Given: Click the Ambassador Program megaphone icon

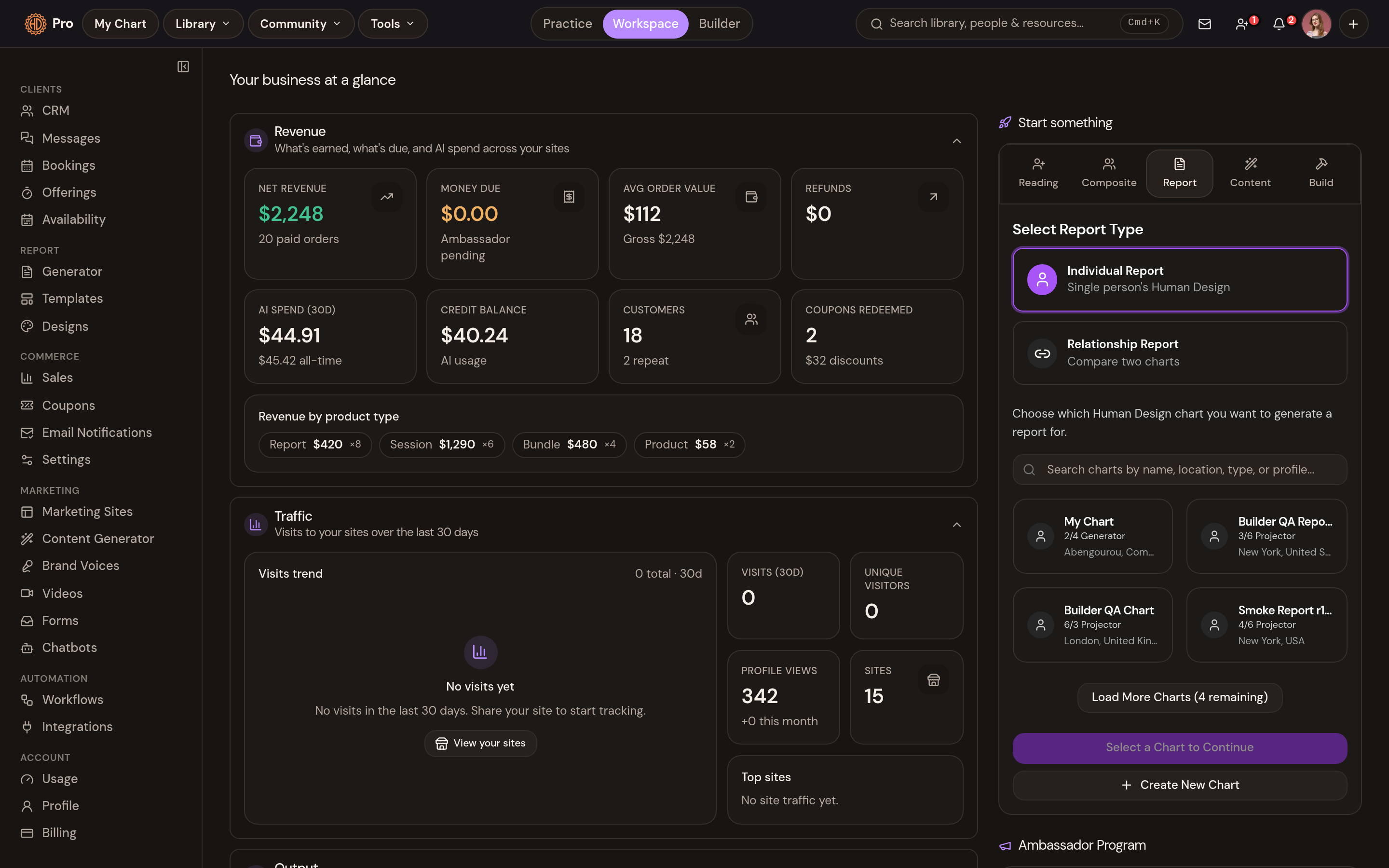Looking at the screenshot, I should [x=1005, y=846].
